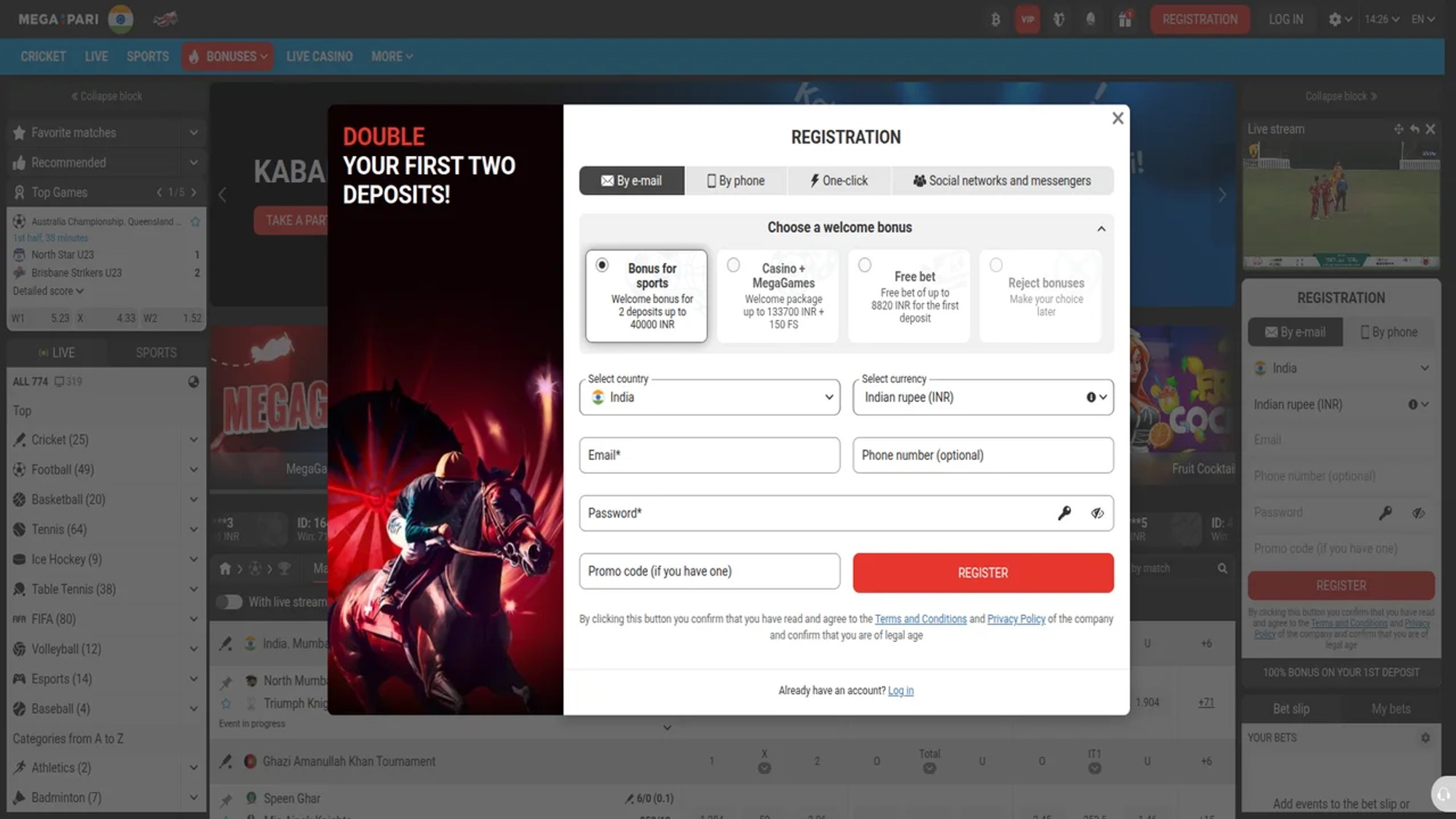Favorite the Australia Championship match star
Viewport: 1456px width, 819px height.
pos(195,221)
